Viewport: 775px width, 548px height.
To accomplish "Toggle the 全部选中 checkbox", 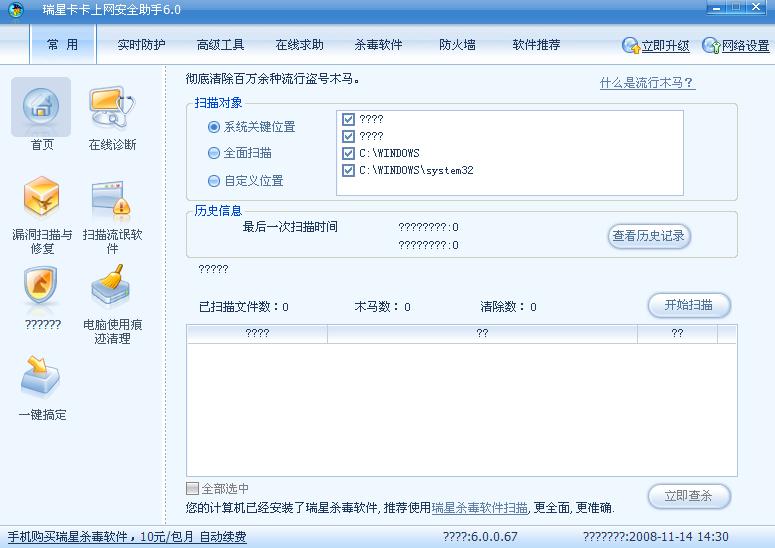I will click(x=192, y=489).
